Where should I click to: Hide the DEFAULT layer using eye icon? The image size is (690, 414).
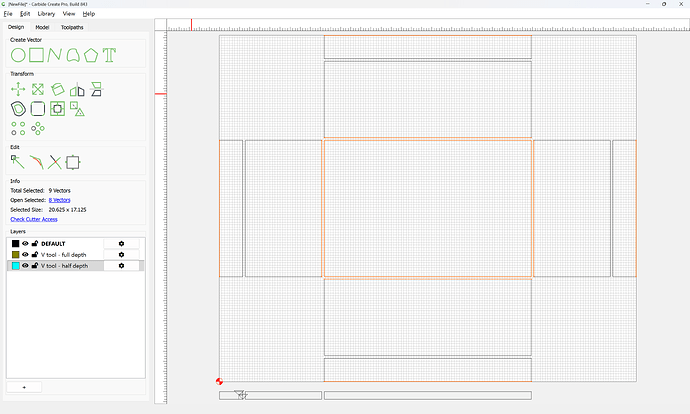pyautogui.click(x=25, y=243)
